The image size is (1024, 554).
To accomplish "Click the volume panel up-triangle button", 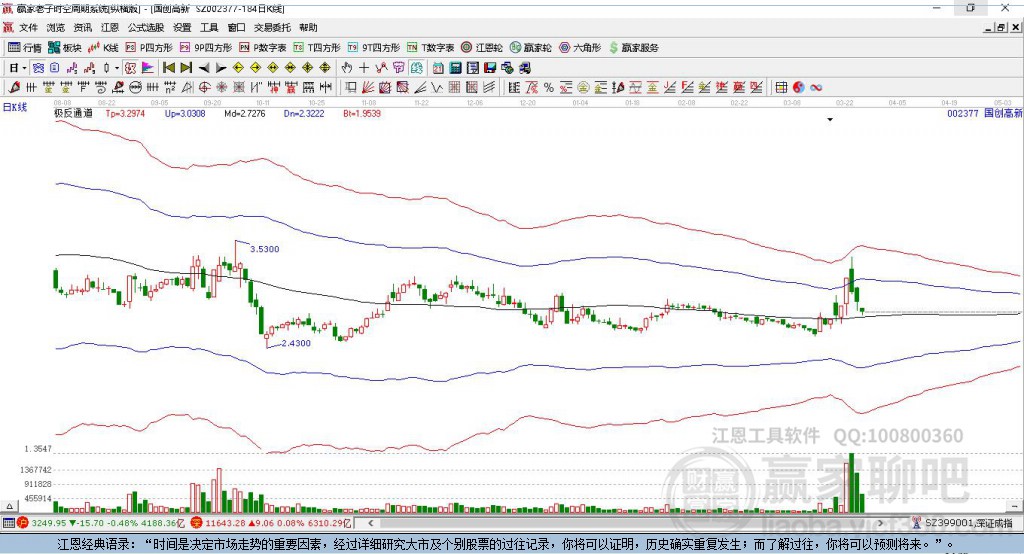I will coord(9,506).
